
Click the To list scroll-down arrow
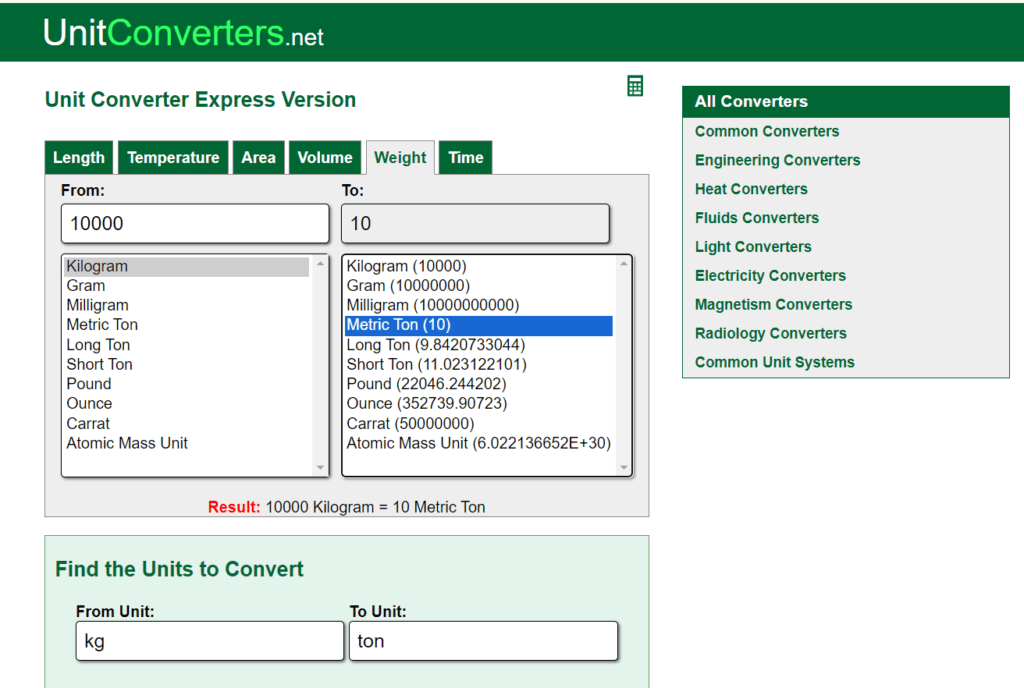(624, 467)
